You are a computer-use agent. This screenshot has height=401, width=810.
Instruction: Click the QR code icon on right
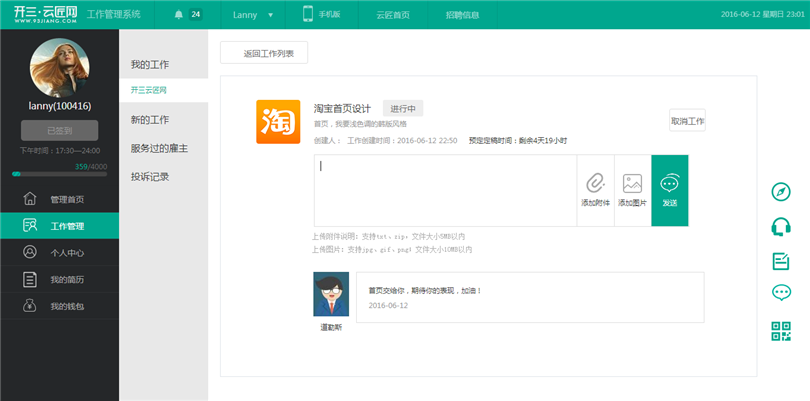pyautogui.click(x=781, y=331)
